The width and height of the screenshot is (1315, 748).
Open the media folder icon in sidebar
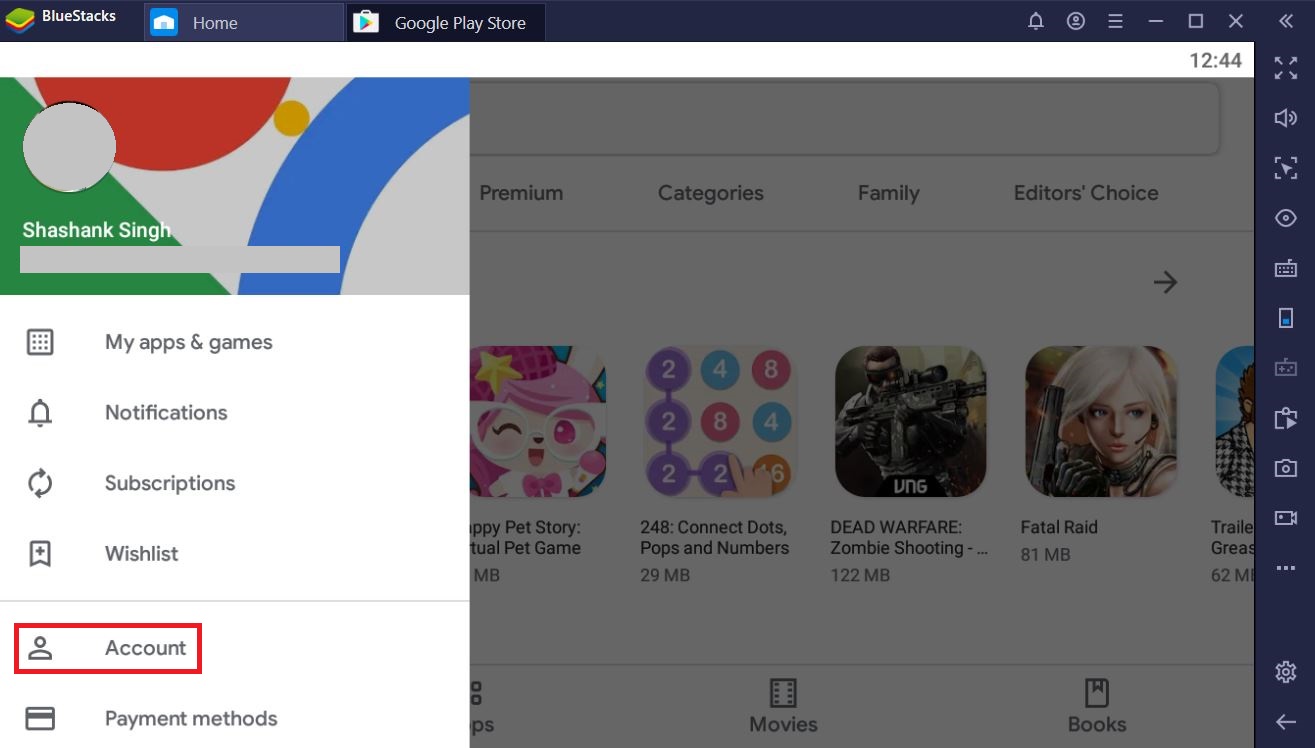coord(1286,418)
